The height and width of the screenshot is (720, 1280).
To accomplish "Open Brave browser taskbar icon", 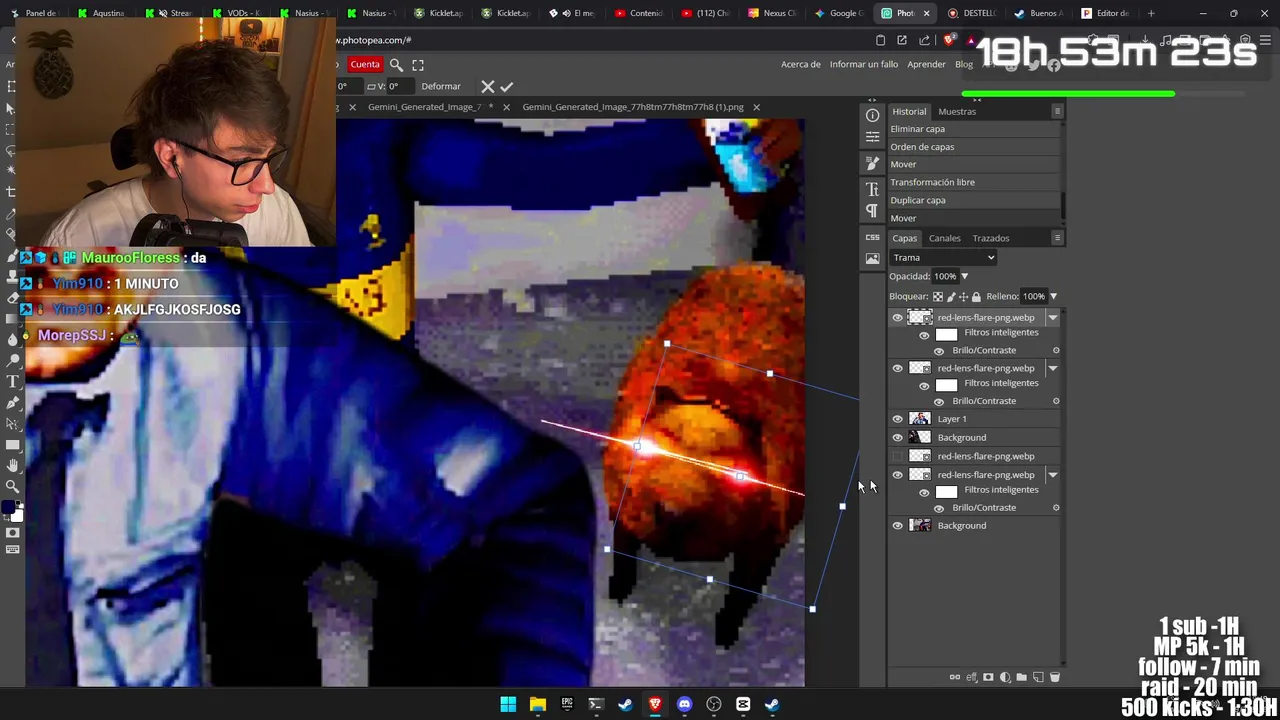I will pos(655,704).
